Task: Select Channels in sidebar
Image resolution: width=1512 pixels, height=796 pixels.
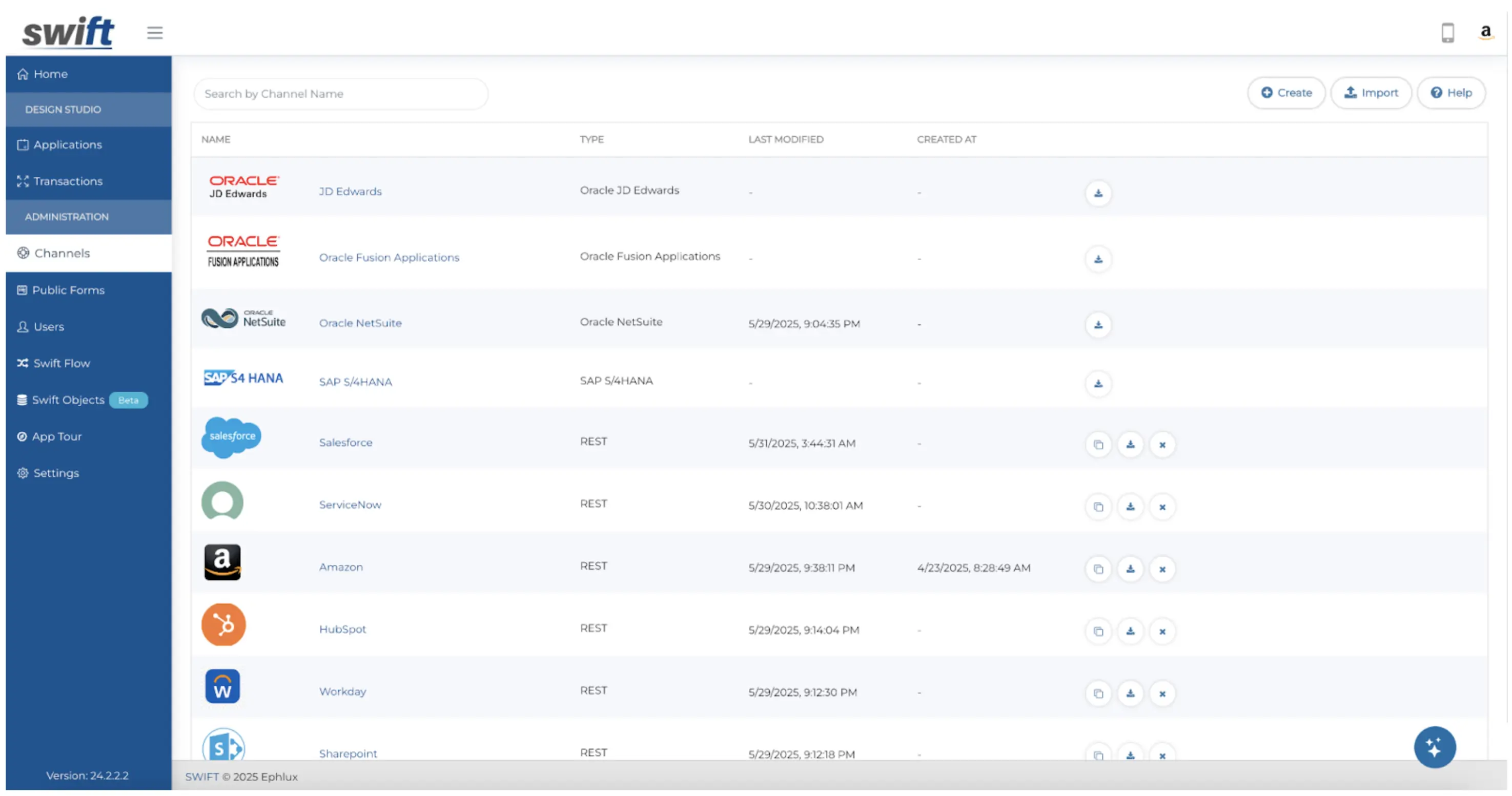Action: (89, 253)
